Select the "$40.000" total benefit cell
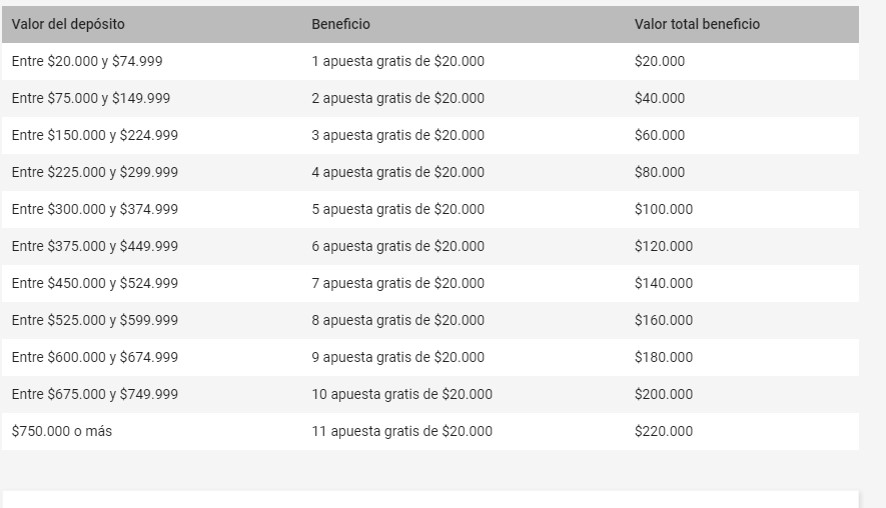 pyautogui.click(x=660, y=98)
